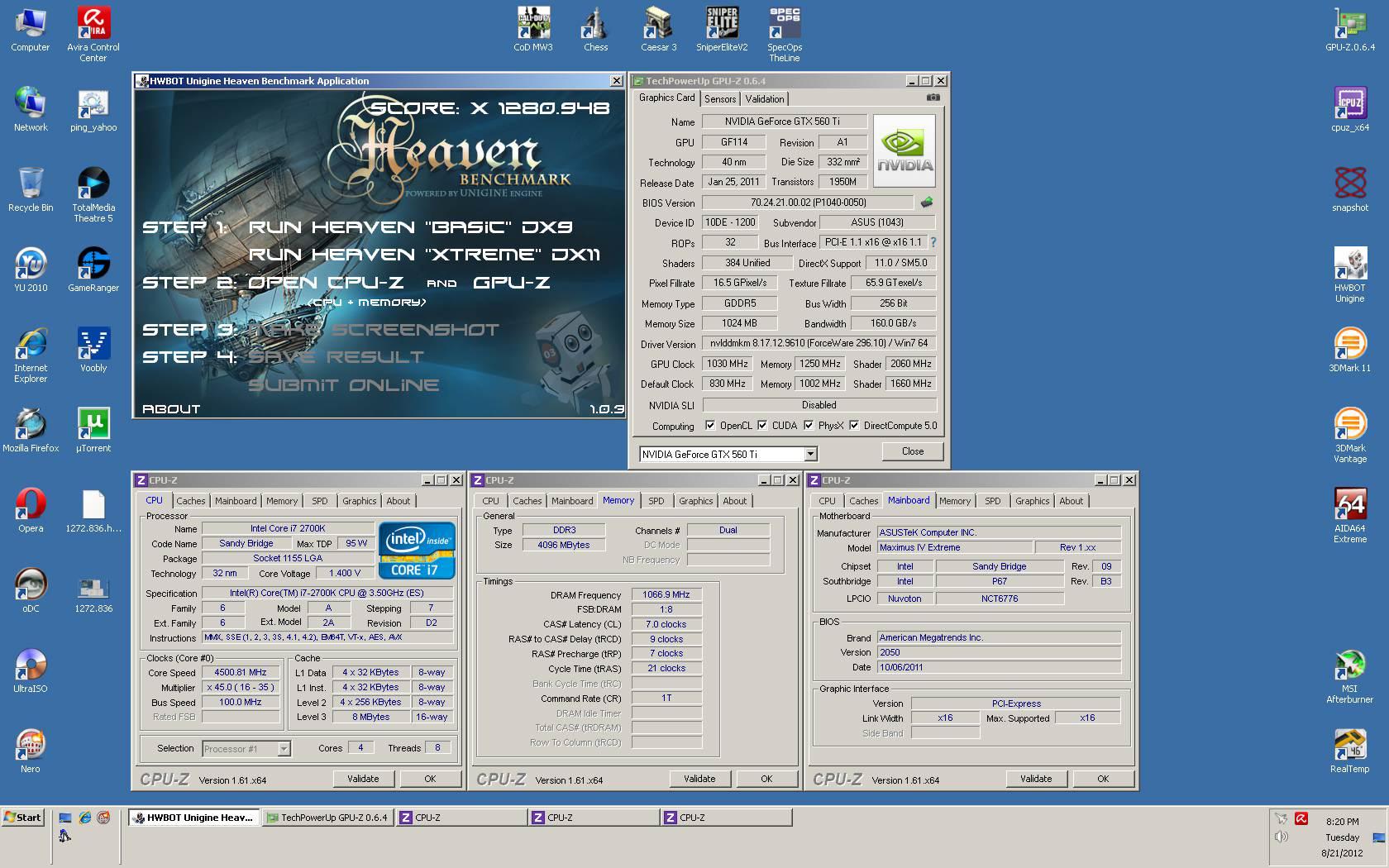The height and width of the screenshot is (868, 1389).
Task: Click the taskbar clock showing 8:20 PM
Action: click(1342, 822)
